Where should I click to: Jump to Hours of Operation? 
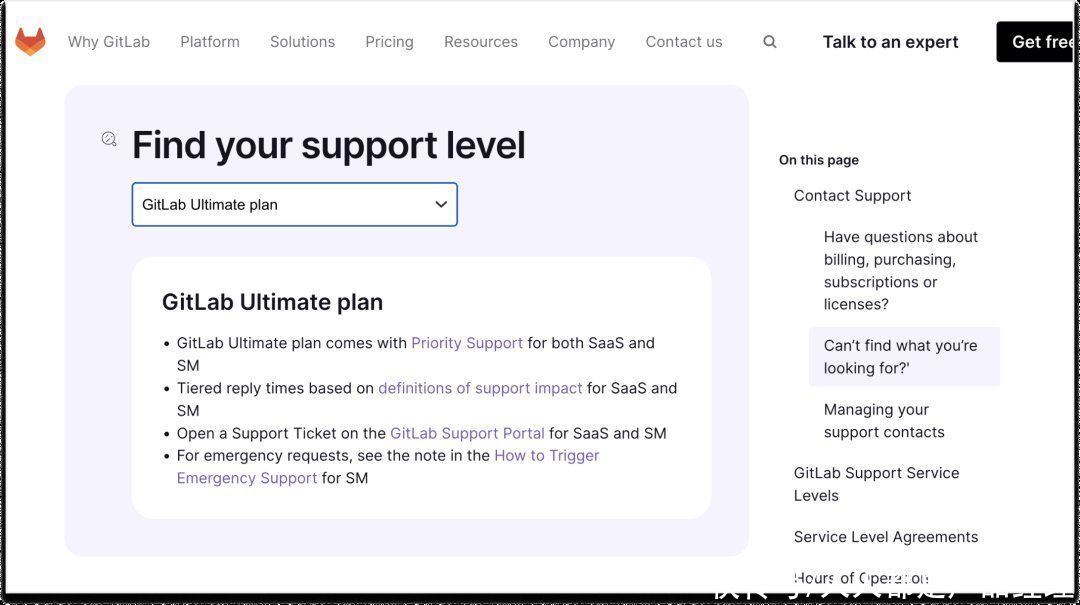coord(861,578)
